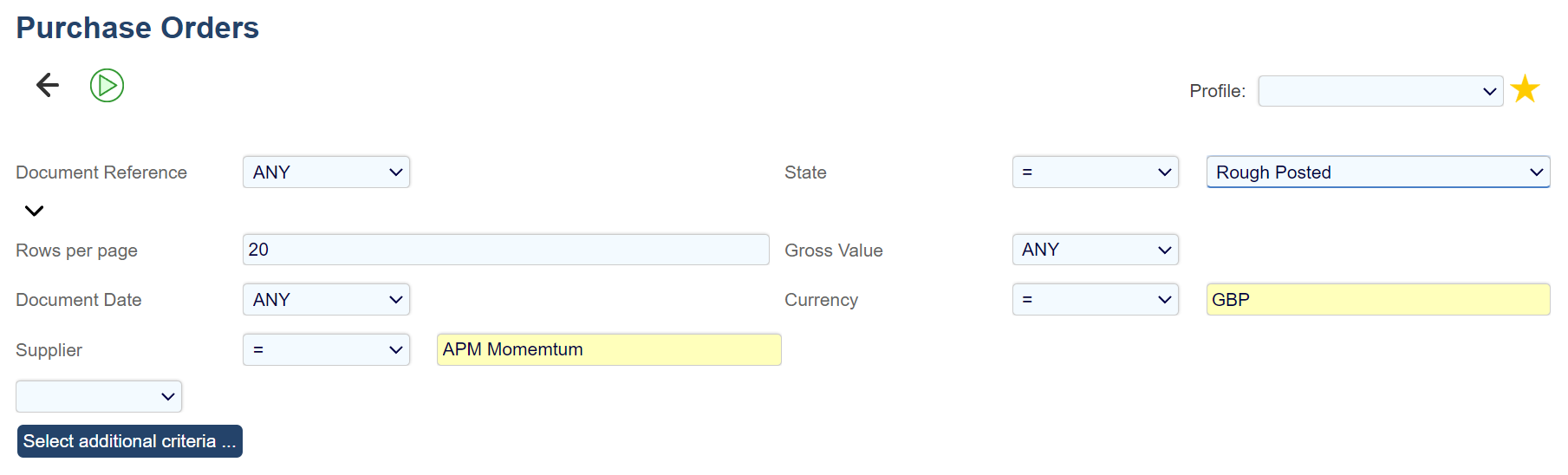Viewport: 1568px width, 475px height.
Task: Click the Supplier label
Action: (49, 350)
